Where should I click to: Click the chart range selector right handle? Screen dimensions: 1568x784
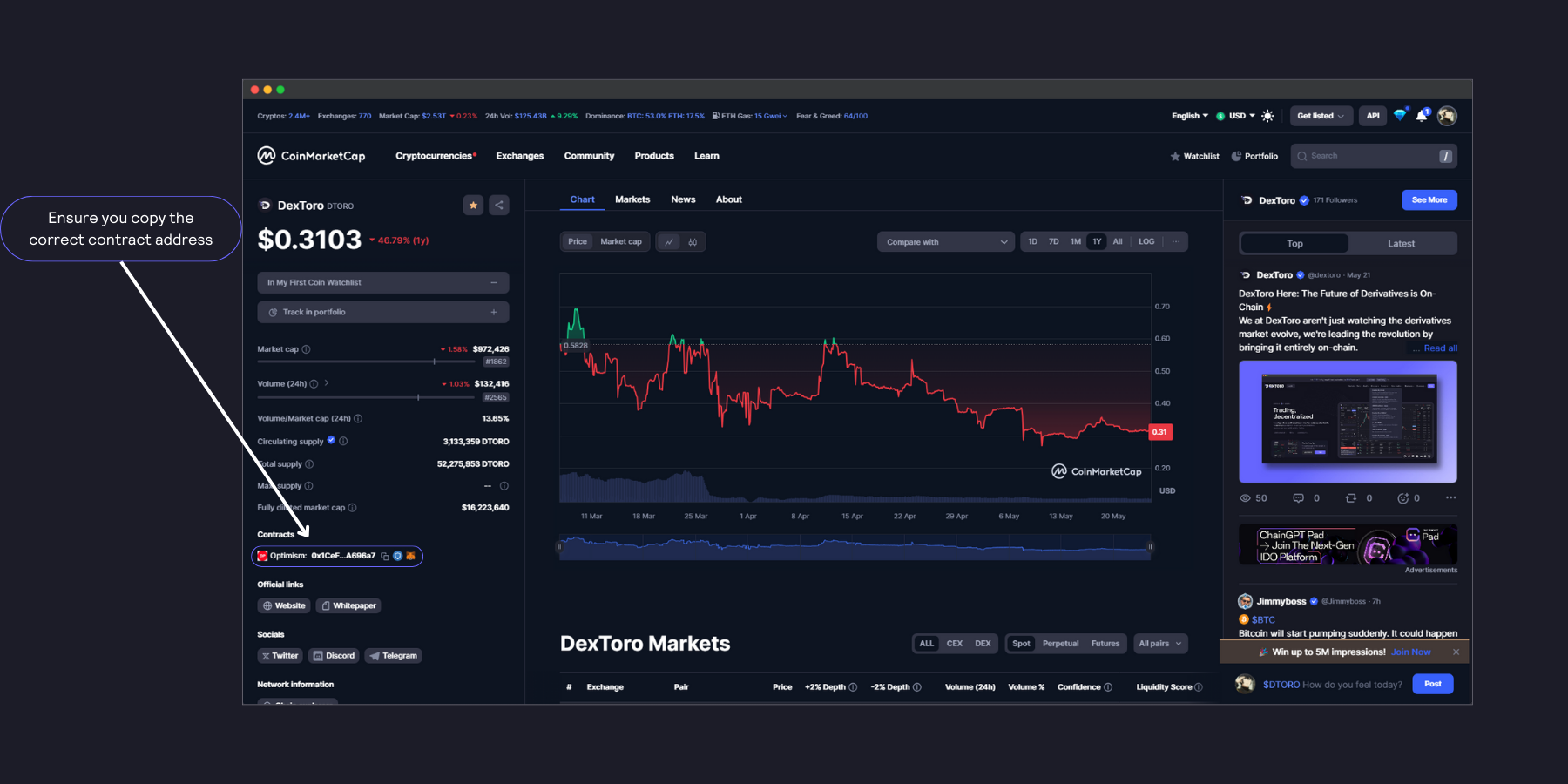tap(1151, 547)
